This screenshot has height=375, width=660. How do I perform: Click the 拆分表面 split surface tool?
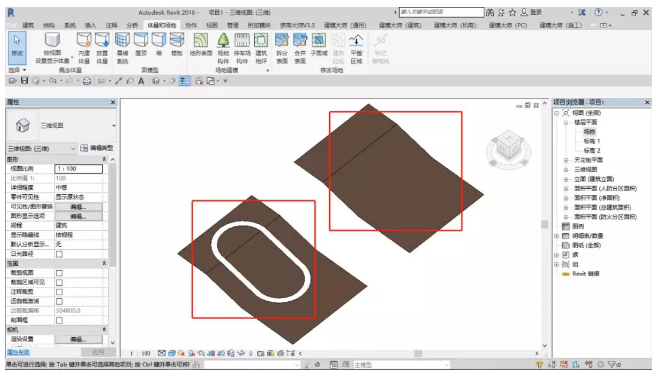282,48
